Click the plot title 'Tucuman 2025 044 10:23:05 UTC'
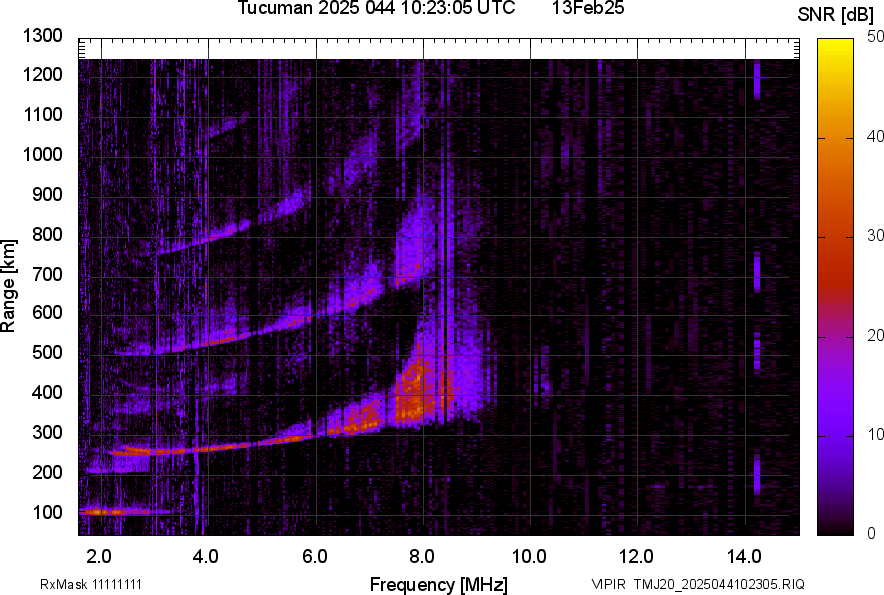884x595 pixels. (x=376, y=8)
